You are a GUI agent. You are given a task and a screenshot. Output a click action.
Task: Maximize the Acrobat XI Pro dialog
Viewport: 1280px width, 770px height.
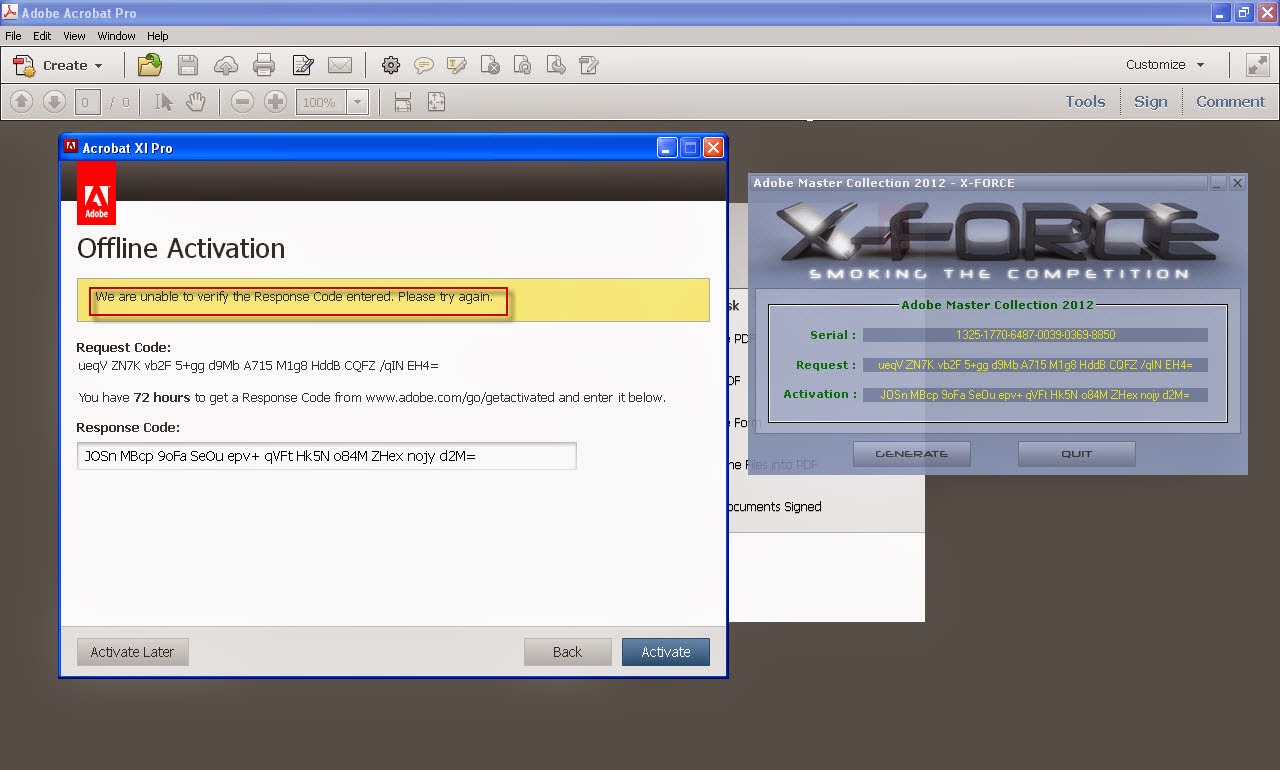click(x=690, y=148)
